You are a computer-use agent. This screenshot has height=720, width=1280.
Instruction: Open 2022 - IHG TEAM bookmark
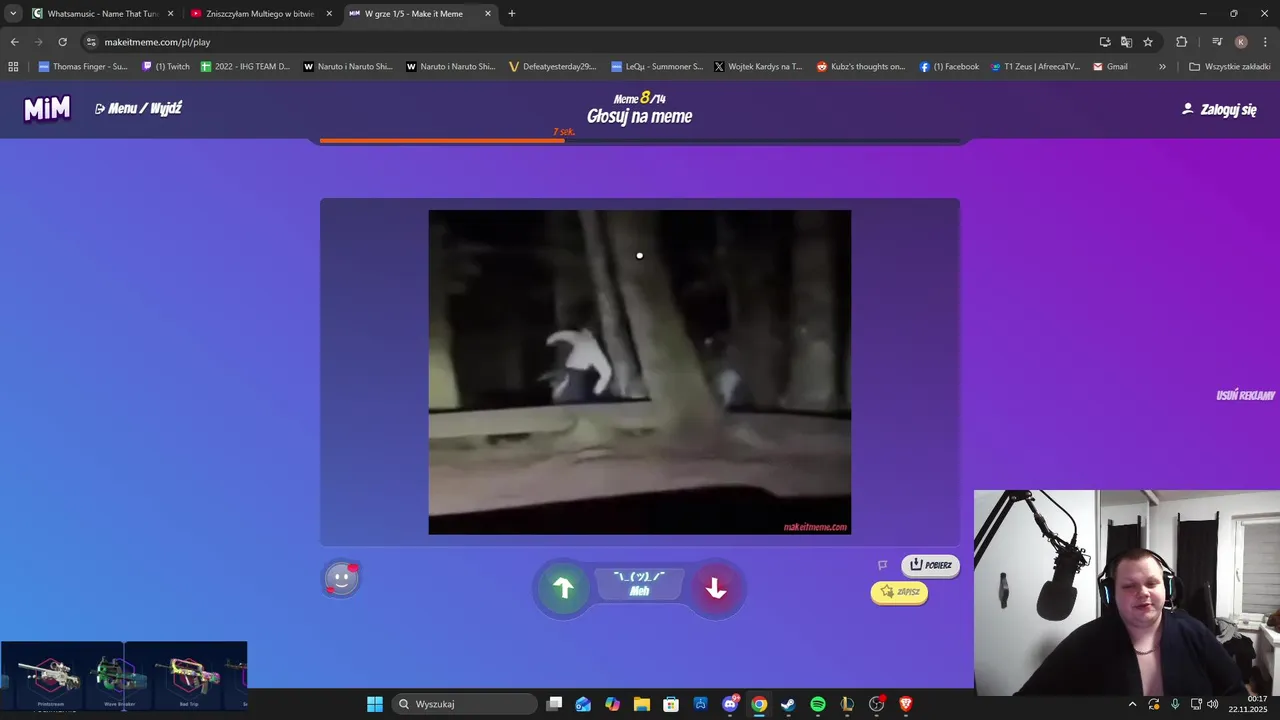point(245,67)
